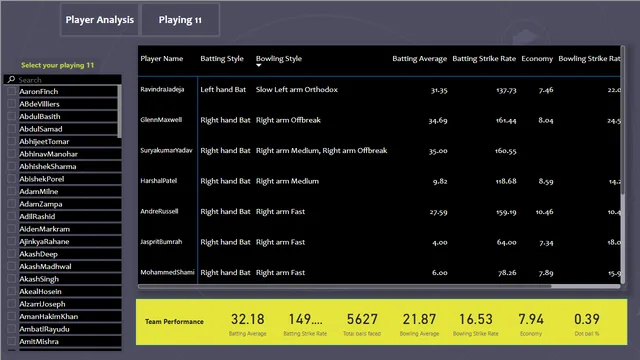Click GlennMaxwell in the table
Screen dimensions: 640x360
pos(161,120)
